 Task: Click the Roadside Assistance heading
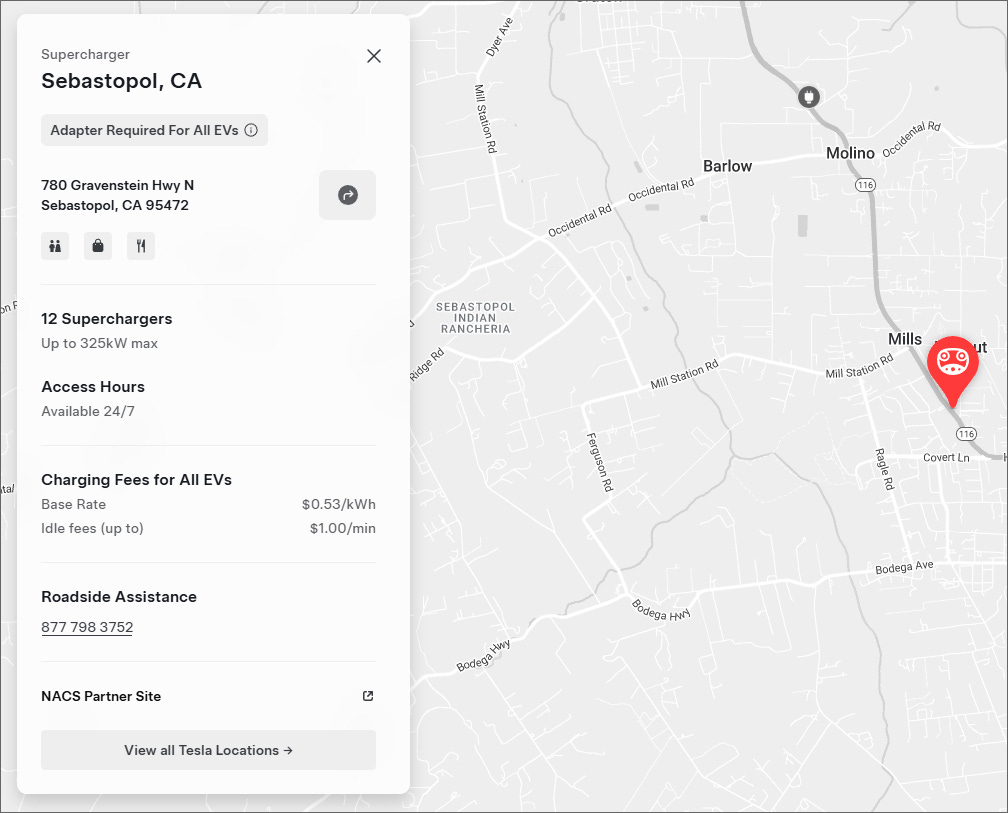(119, 597)
